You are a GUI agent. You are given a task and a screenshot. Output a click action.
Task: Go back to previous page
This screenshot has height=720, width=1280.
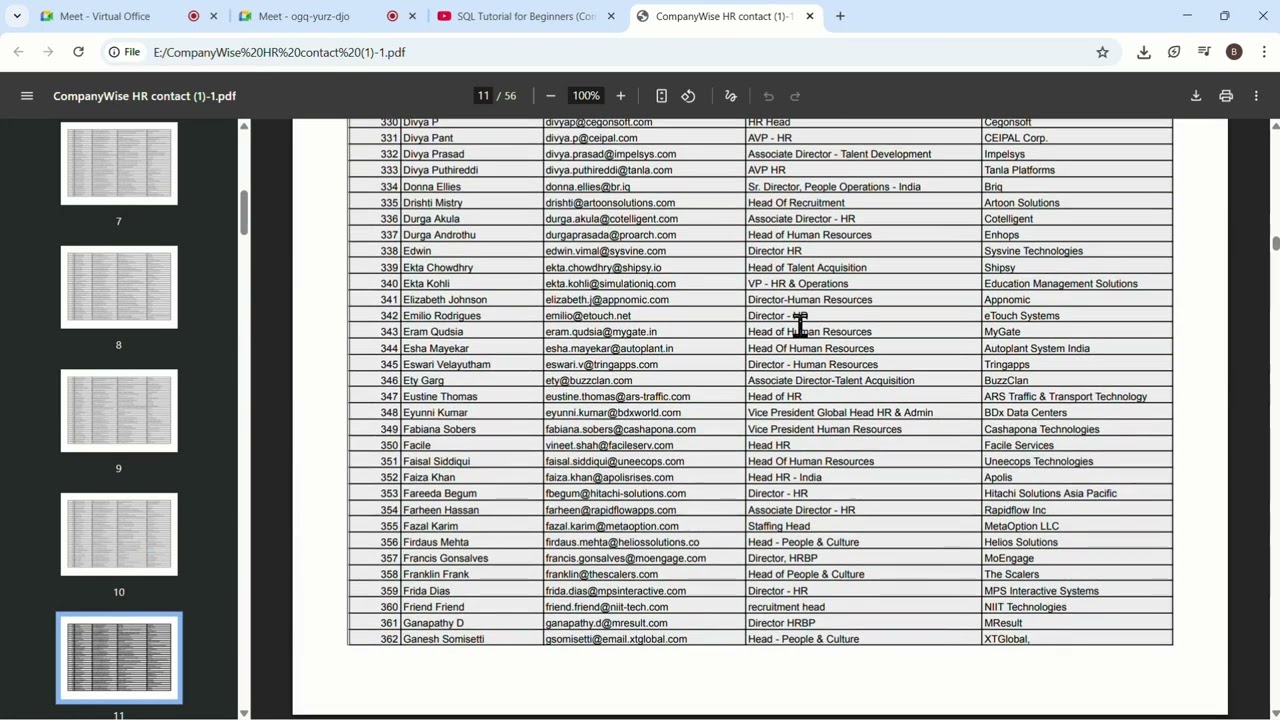(19, 52)
